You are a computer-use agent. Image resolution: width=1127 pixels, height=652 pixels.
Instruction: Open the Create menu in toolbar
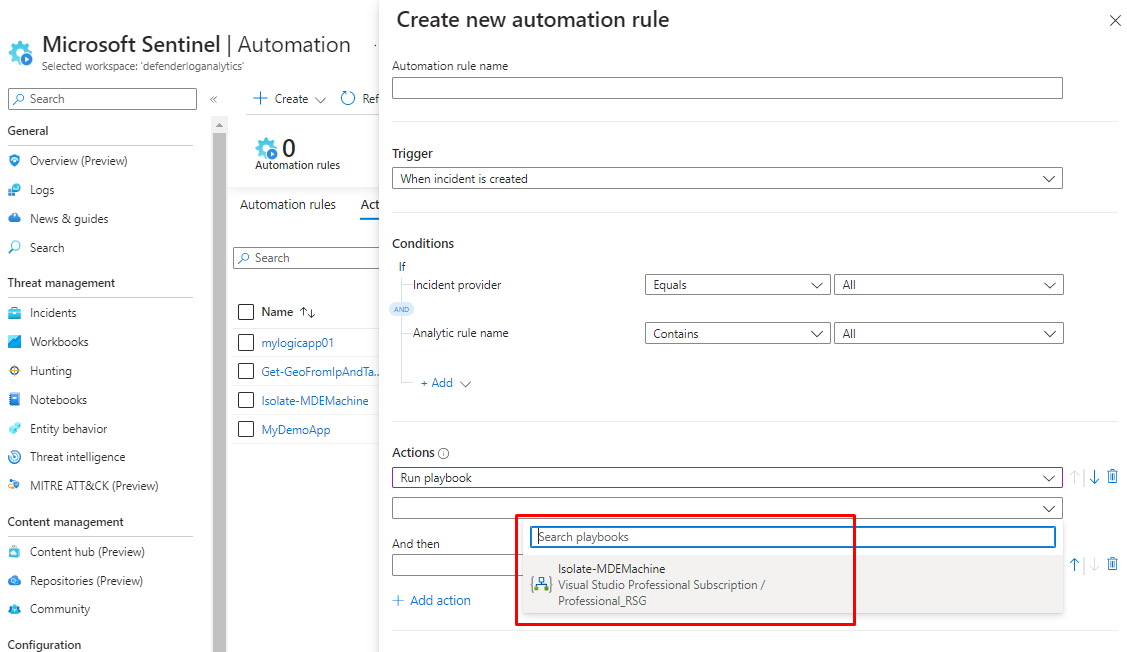(x=290, y=99)
